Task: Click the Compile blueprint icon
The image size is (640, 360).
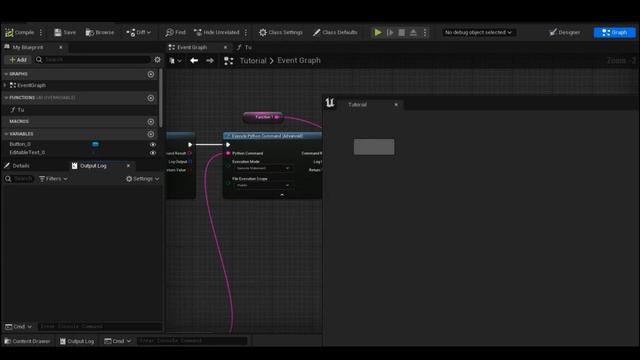Action: coord(9,32)
